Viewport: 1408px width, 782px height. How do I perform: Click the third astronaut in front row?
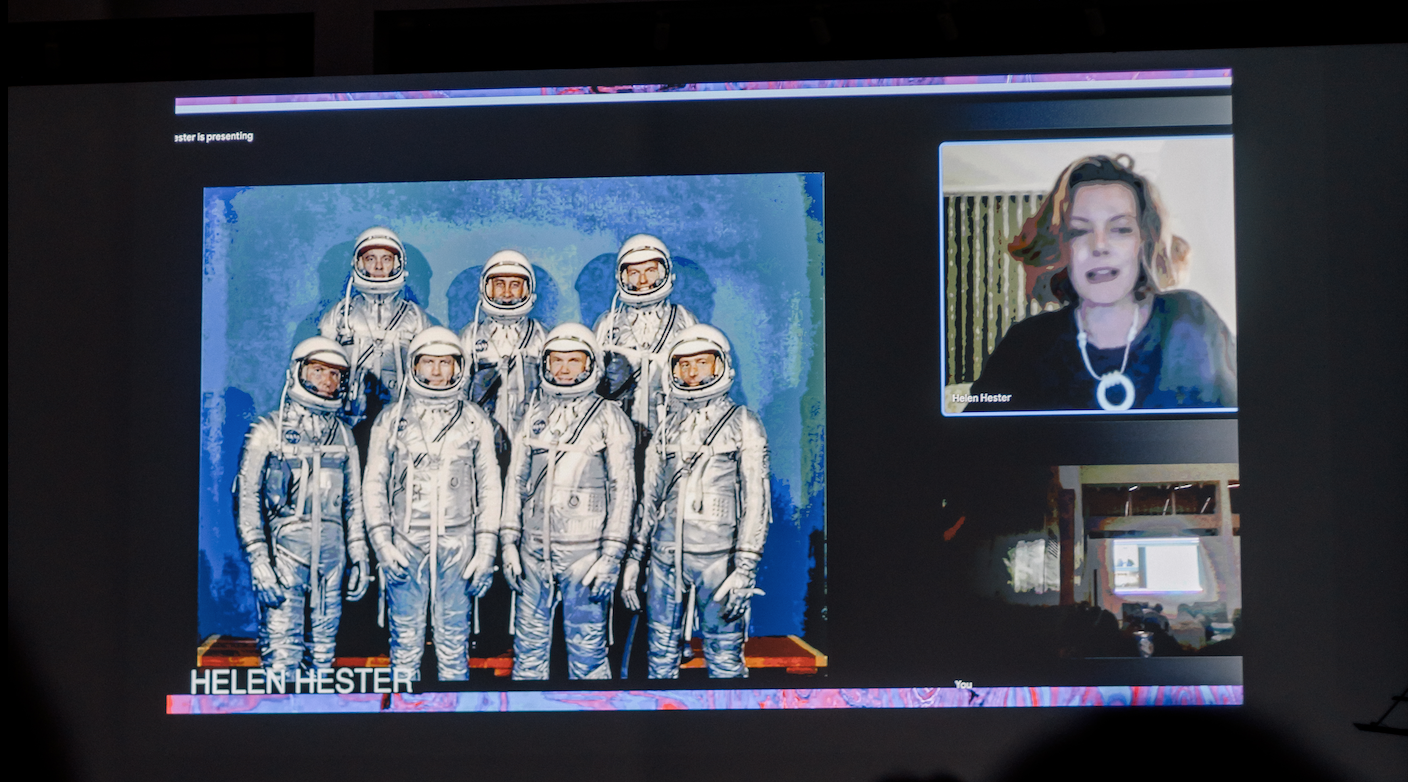click(568, 500)
